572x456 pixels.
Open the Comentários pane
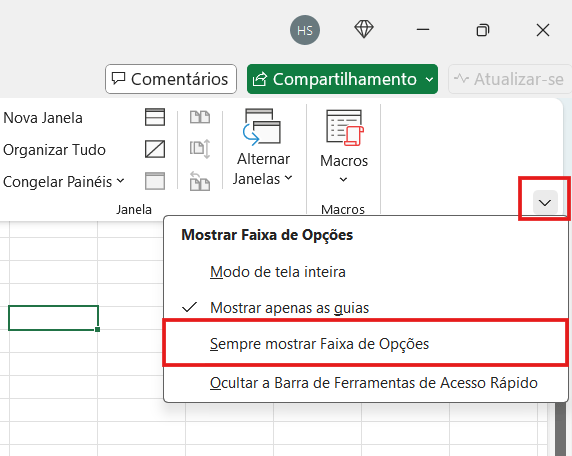click(x=171, y=79)
